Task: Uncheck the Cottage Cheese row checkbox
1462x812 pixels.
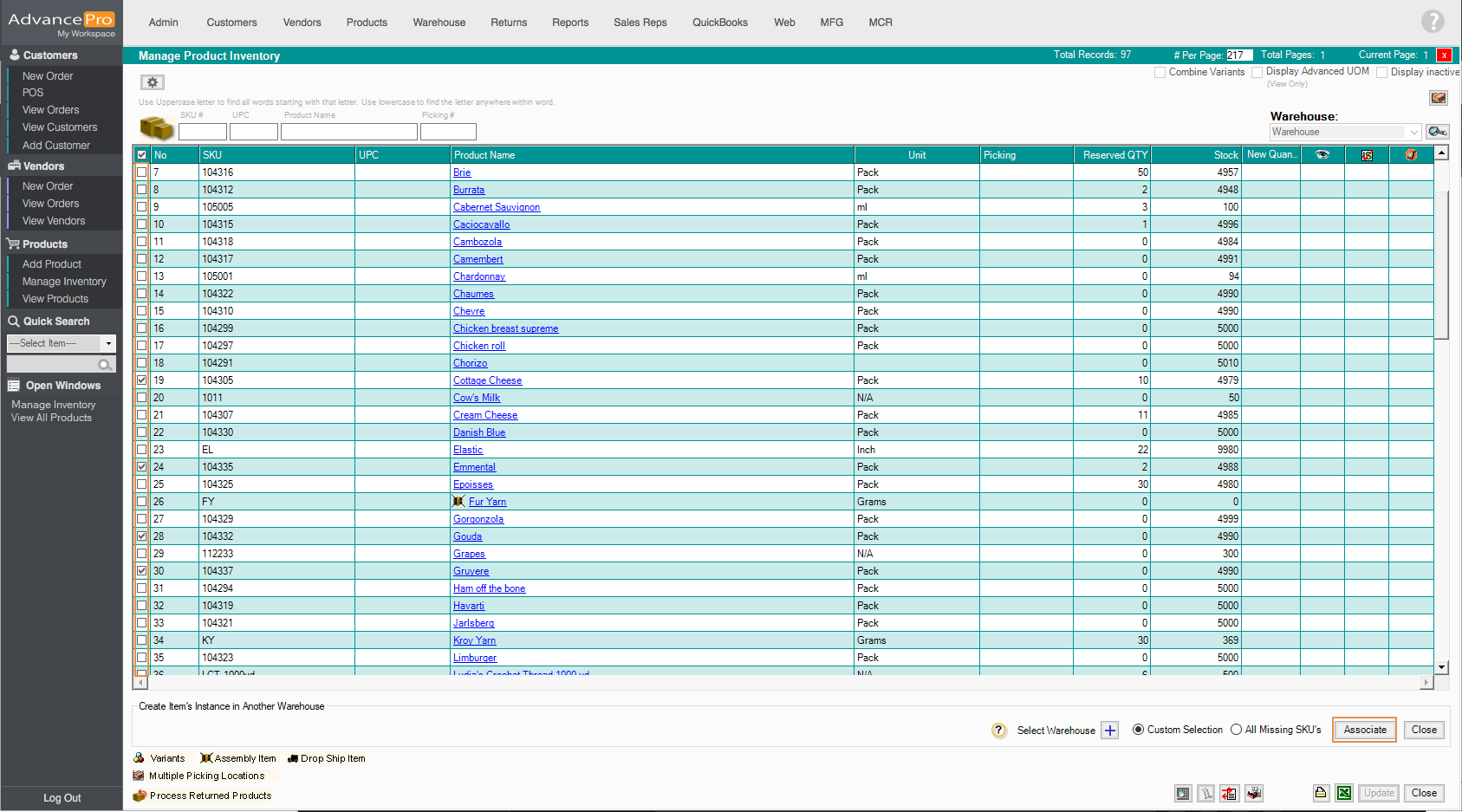Action: (x=142, y=380)
